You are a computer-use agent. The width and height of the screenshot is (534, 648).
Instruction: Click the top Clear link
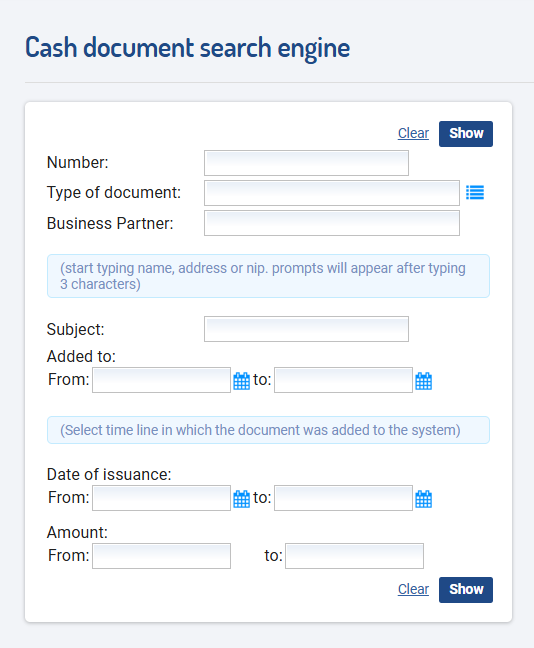(413, 133)
